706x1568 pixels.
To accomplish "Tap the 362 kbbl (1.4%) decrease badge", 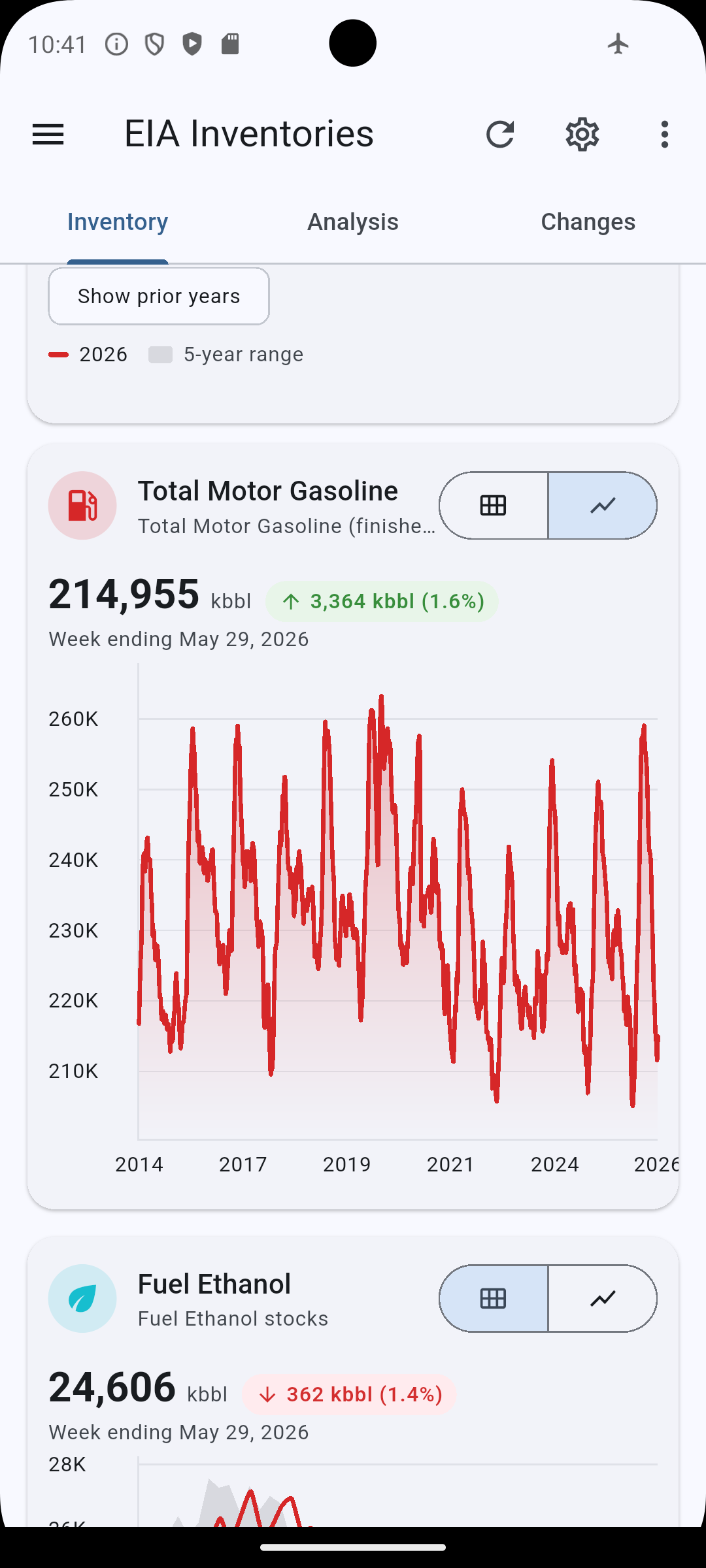I will [x=349, y=1394].
